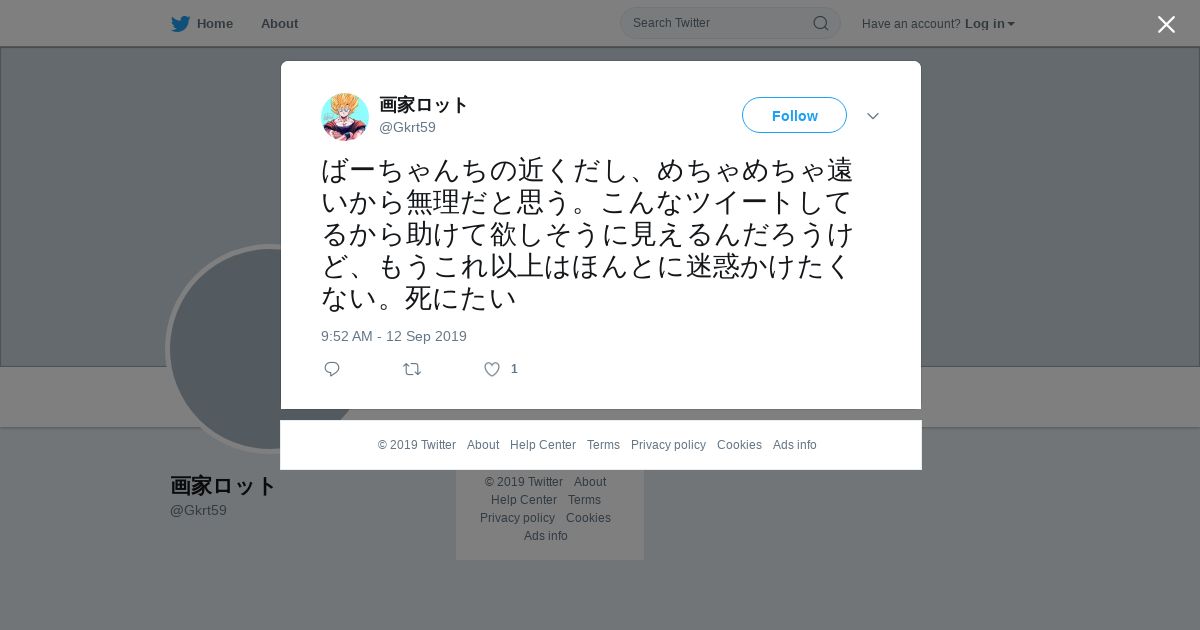
Task: Like the tweet with the heart icon
Action: (x=492, y=369)
